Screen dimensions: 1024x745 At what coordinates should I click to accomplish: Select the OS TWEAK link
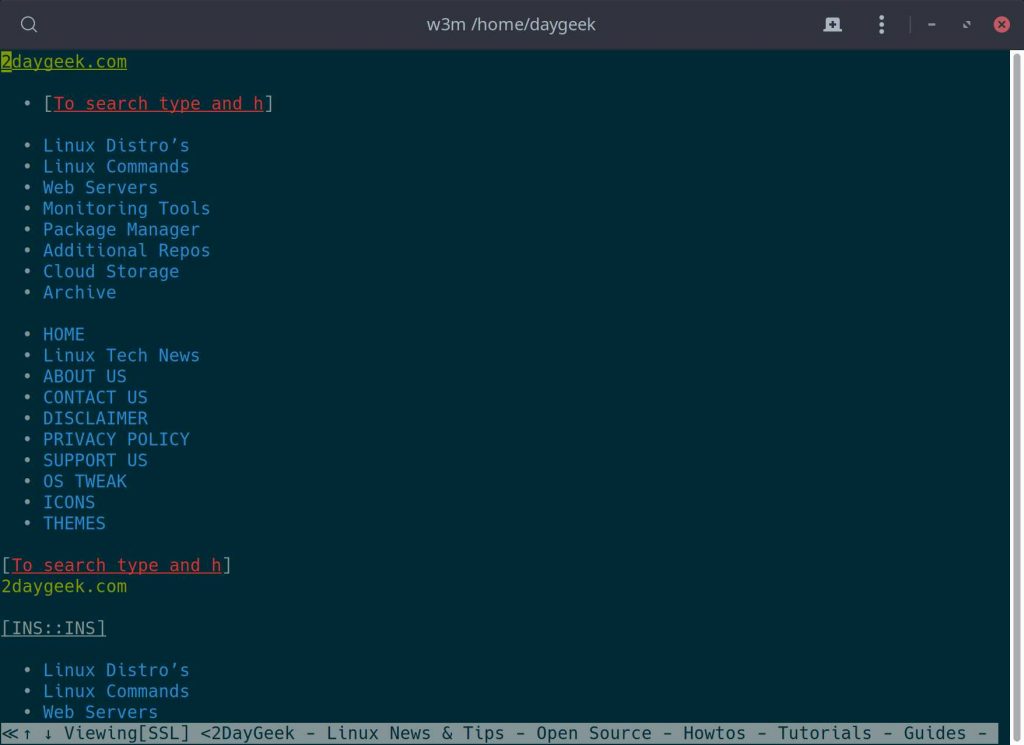click(x=85, y=481)
